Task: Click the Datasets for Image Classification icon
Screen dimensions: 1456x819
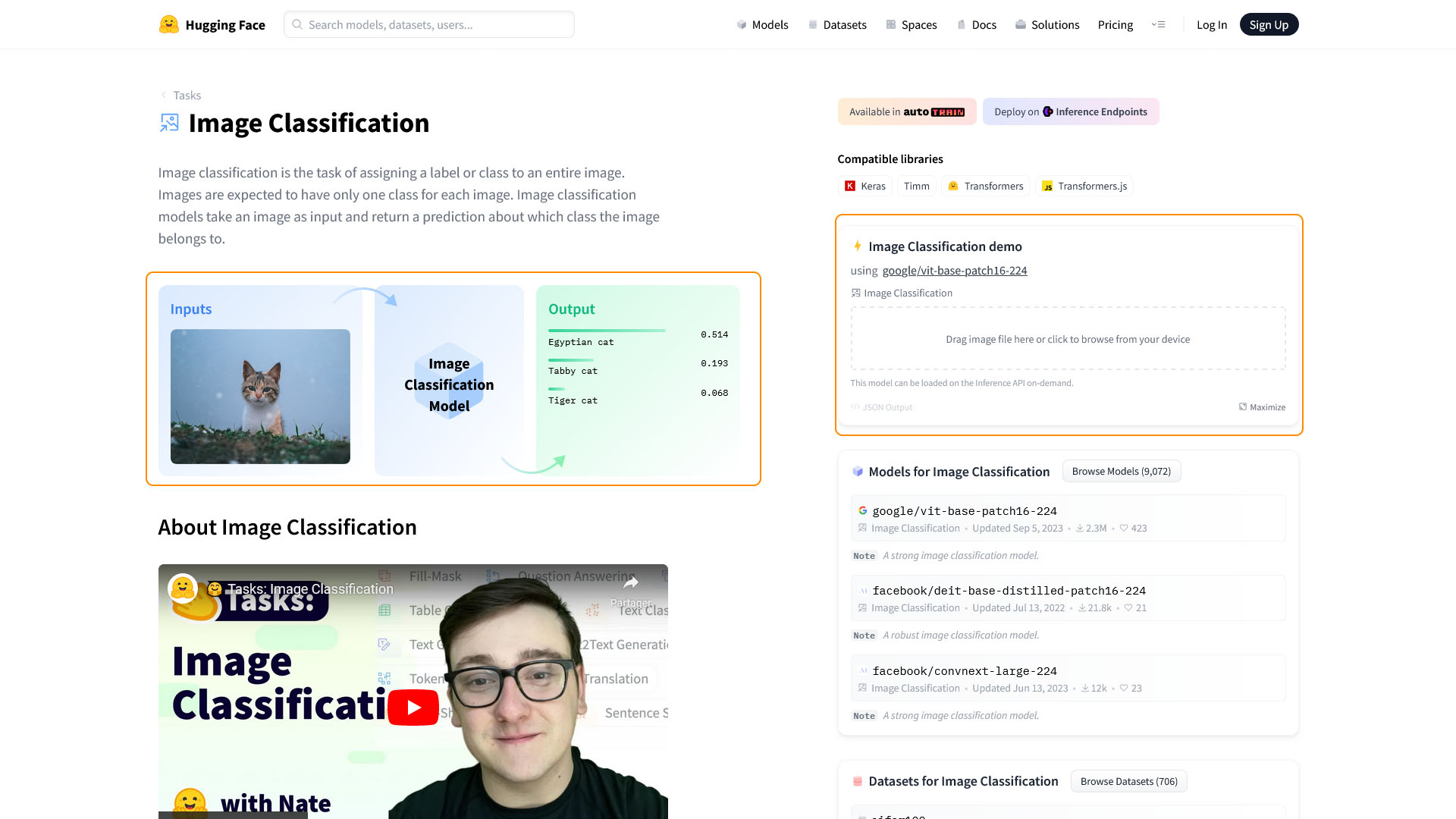Action: 858,781
